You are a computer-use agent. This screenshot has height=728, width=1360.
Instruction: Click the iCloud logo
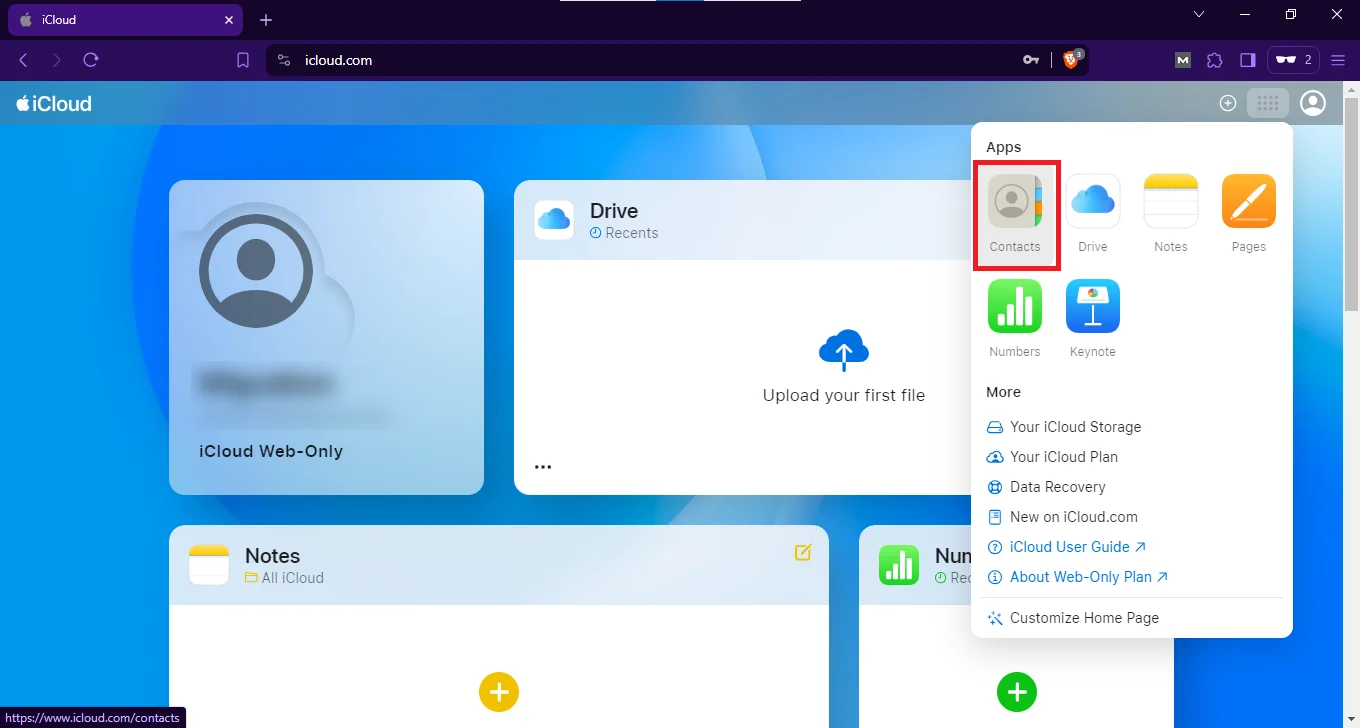(x=54, y=103)
